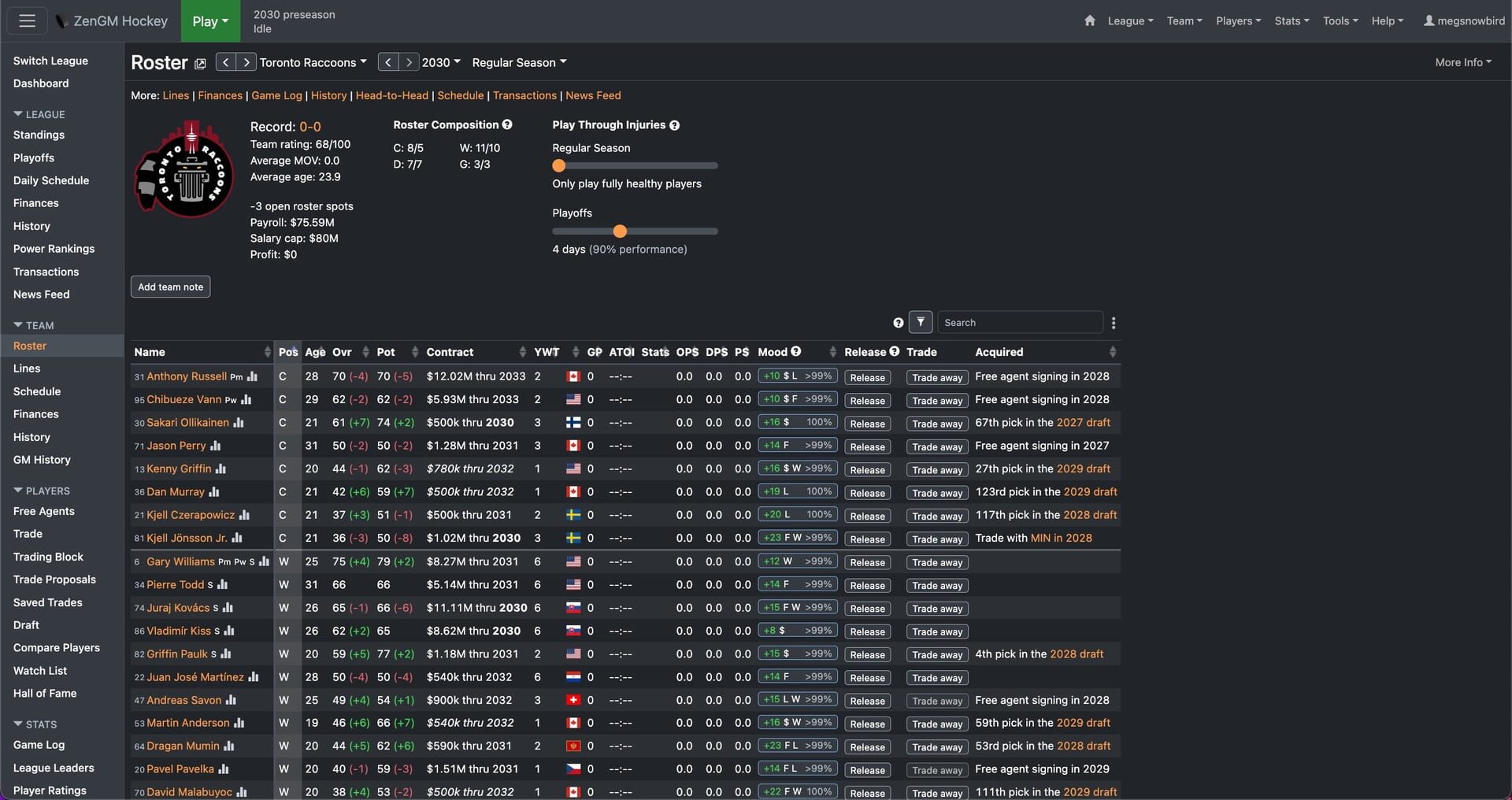Click the next-season arrow beside 2030
The image size is (1512, 800).
[409, 62]
